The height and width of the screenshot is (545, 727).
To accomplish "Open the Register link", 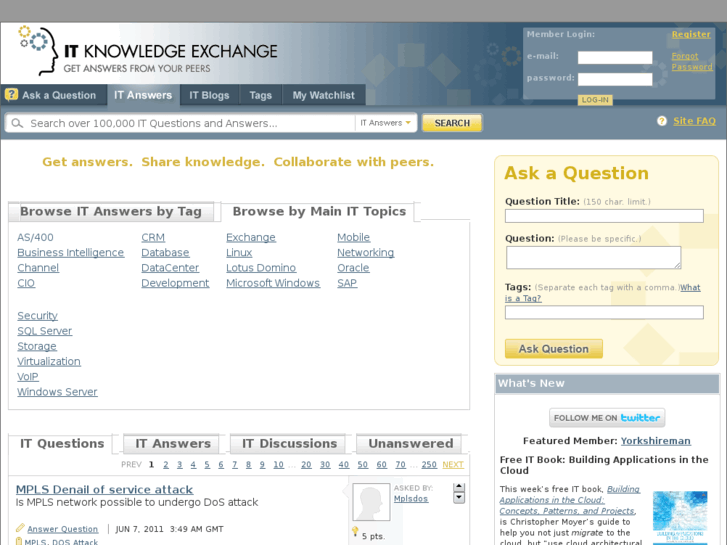I will pyautogui.click(x=691, y=34).
